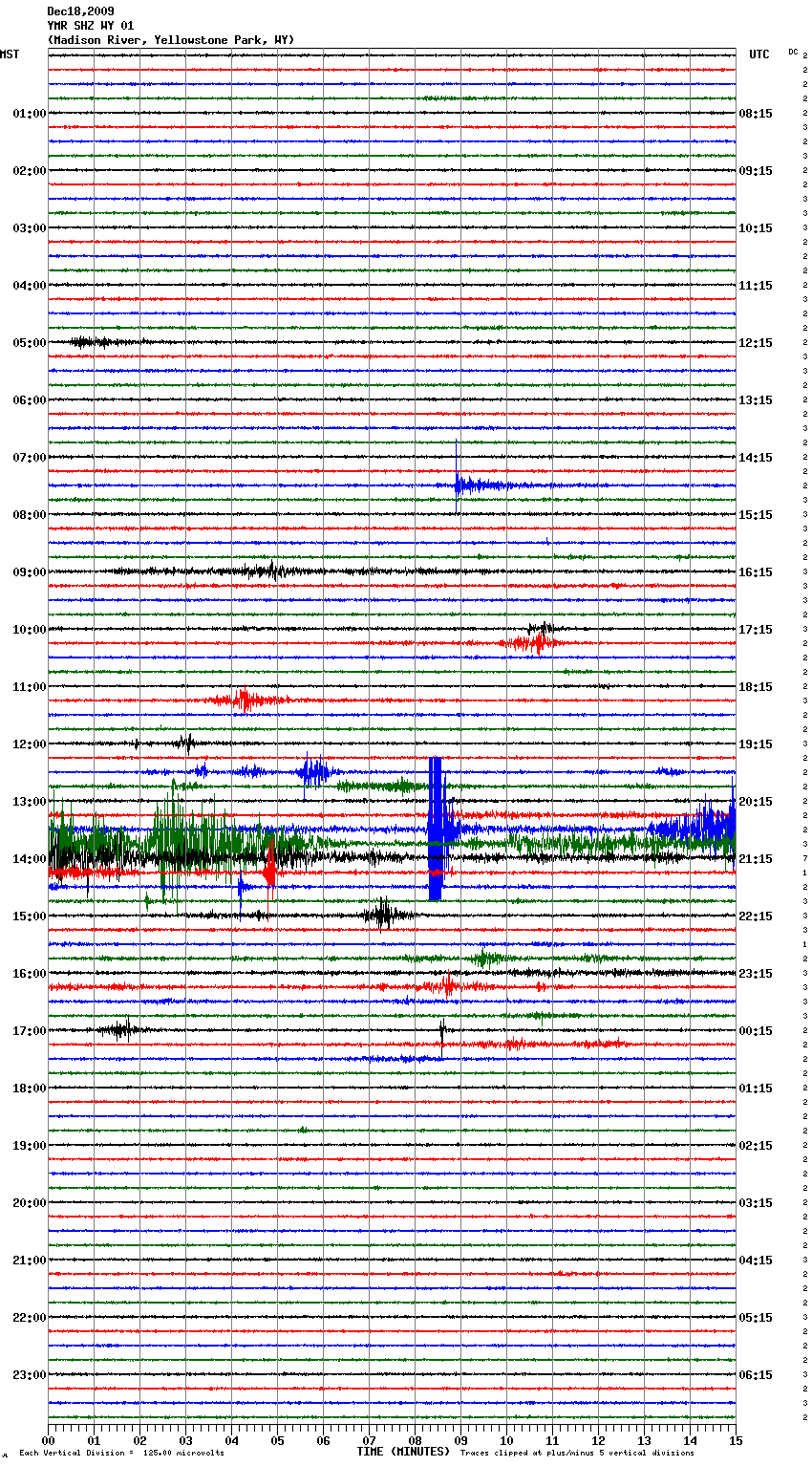Click bottom axis minute tick label 12
The width and height of the screenshot is (812, 1466).
click(x=599, y=1440)
